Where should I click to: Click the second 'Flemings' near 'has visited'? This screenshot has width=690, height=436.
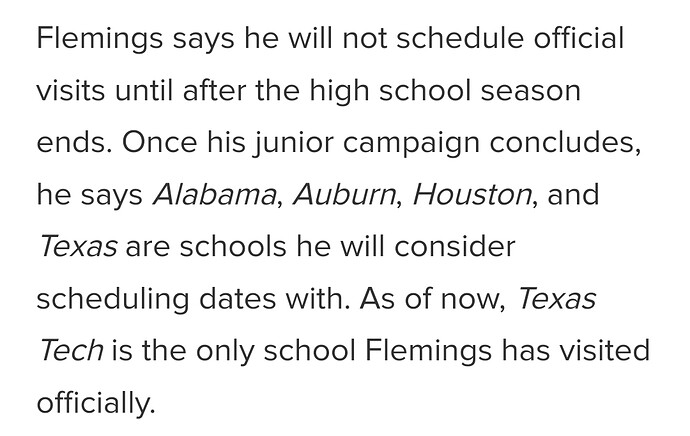428,352
